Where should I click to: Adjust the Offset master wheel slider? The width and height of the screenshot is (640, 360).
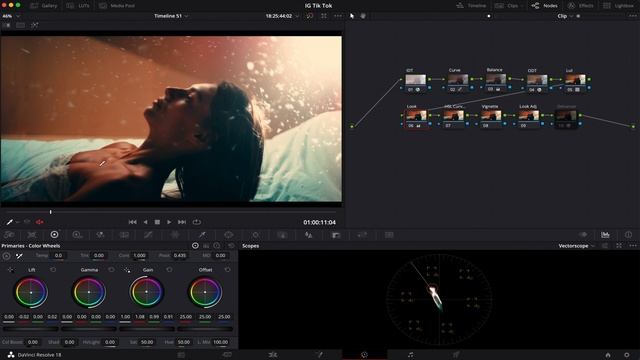click(205, 329)
